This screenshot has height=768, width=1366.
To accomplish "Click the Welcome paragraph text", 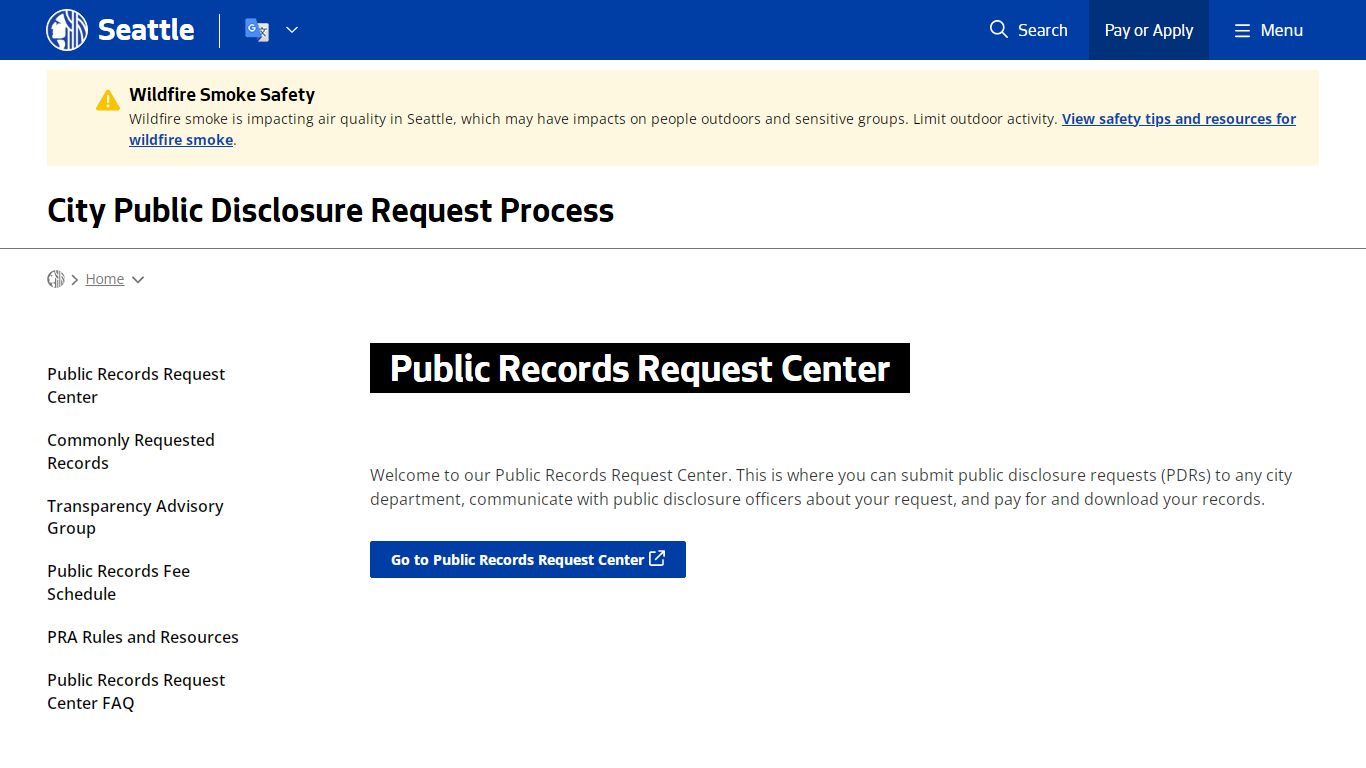I will (831, 487).
